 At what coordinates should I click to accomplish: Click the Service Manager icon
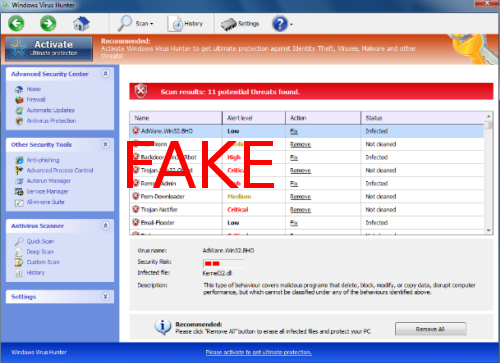point(19,192)
